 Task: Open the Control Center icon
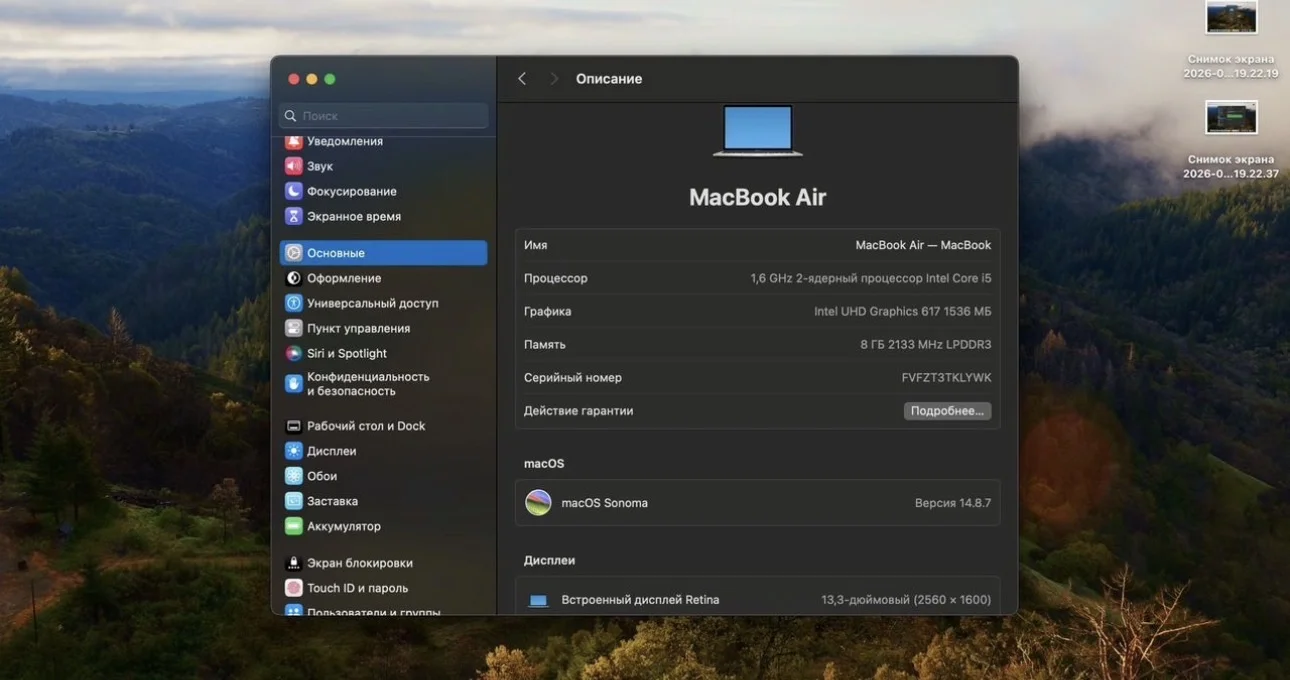pyautogui.click(x=293, y=328)
